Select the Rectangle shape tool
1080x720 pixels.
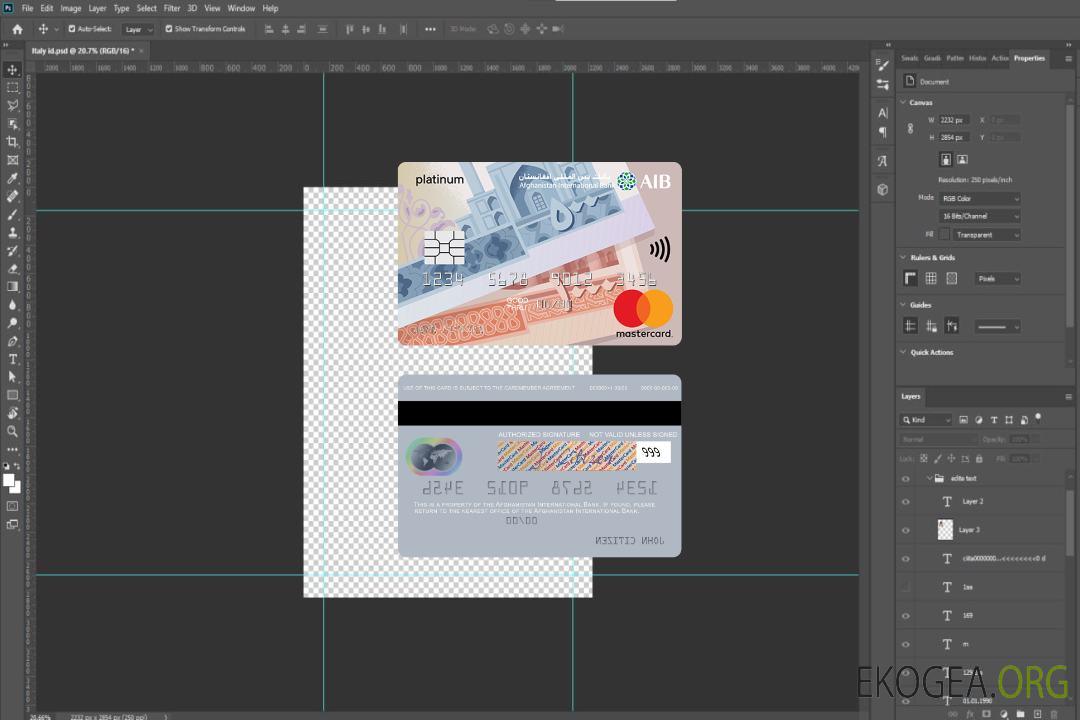coord(12,395)
